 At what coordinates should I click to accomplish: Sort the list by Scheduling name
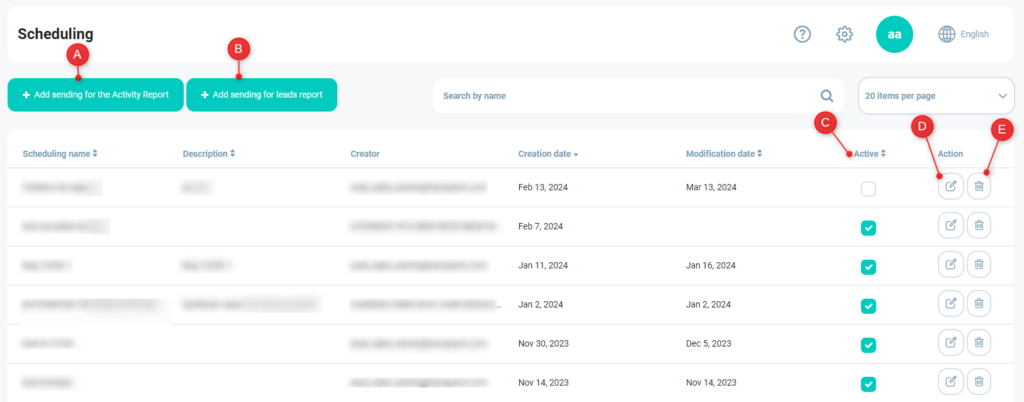pos(60,154)
